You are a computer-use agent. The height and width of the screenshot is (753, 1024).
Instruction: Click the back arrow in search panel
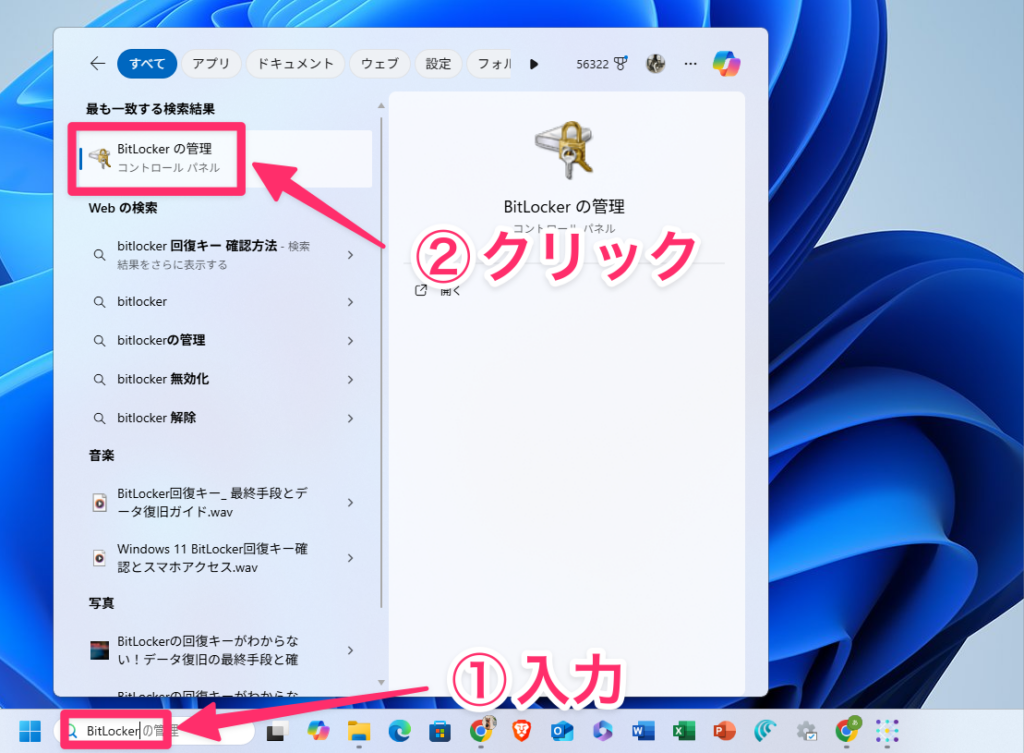[x=97, y=63]
